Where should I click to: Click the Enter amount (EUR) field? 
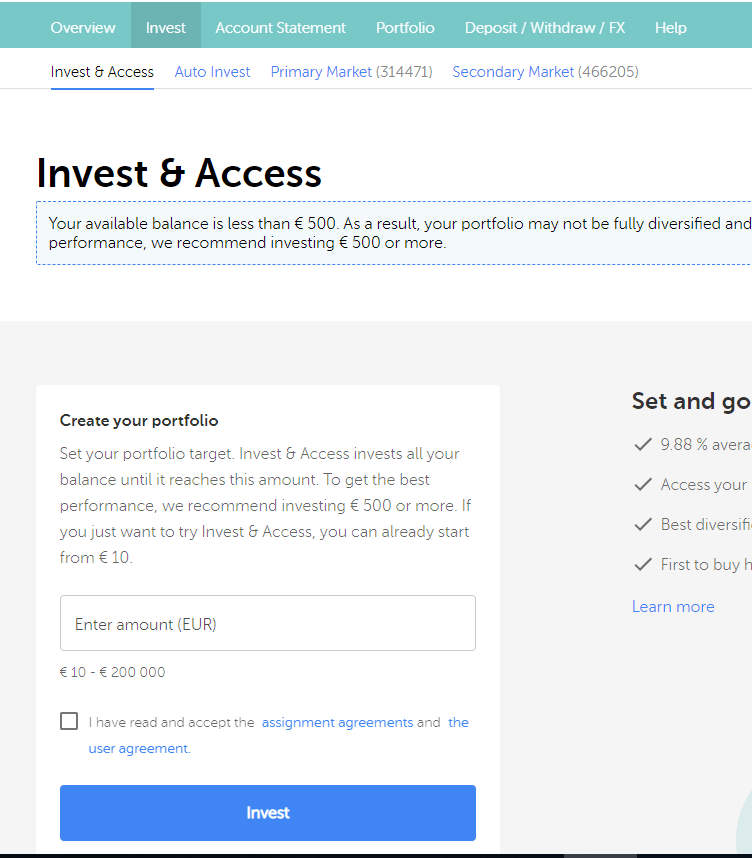(x=268, y=624)
